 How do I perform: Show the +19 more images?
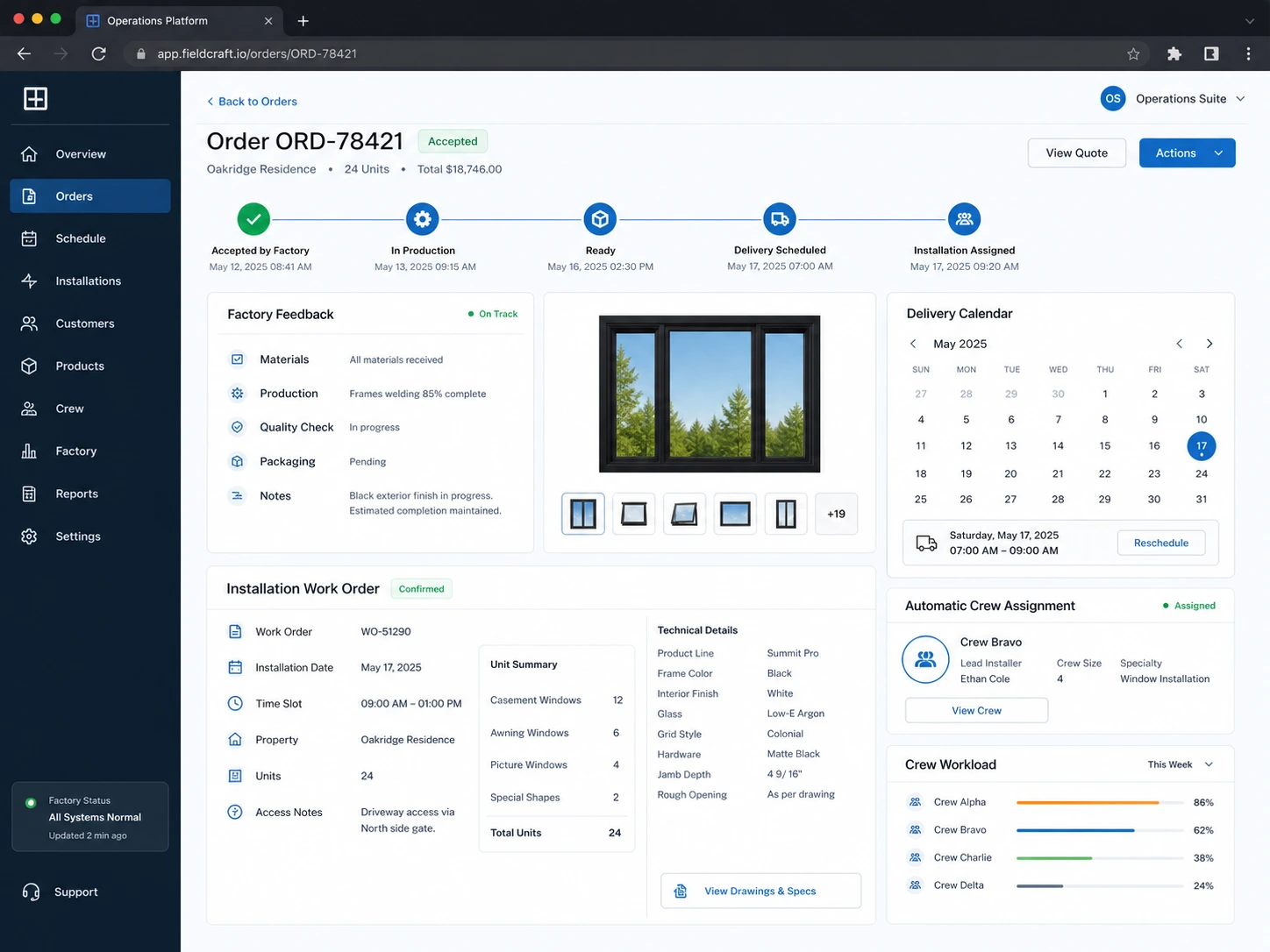(837, 514)
